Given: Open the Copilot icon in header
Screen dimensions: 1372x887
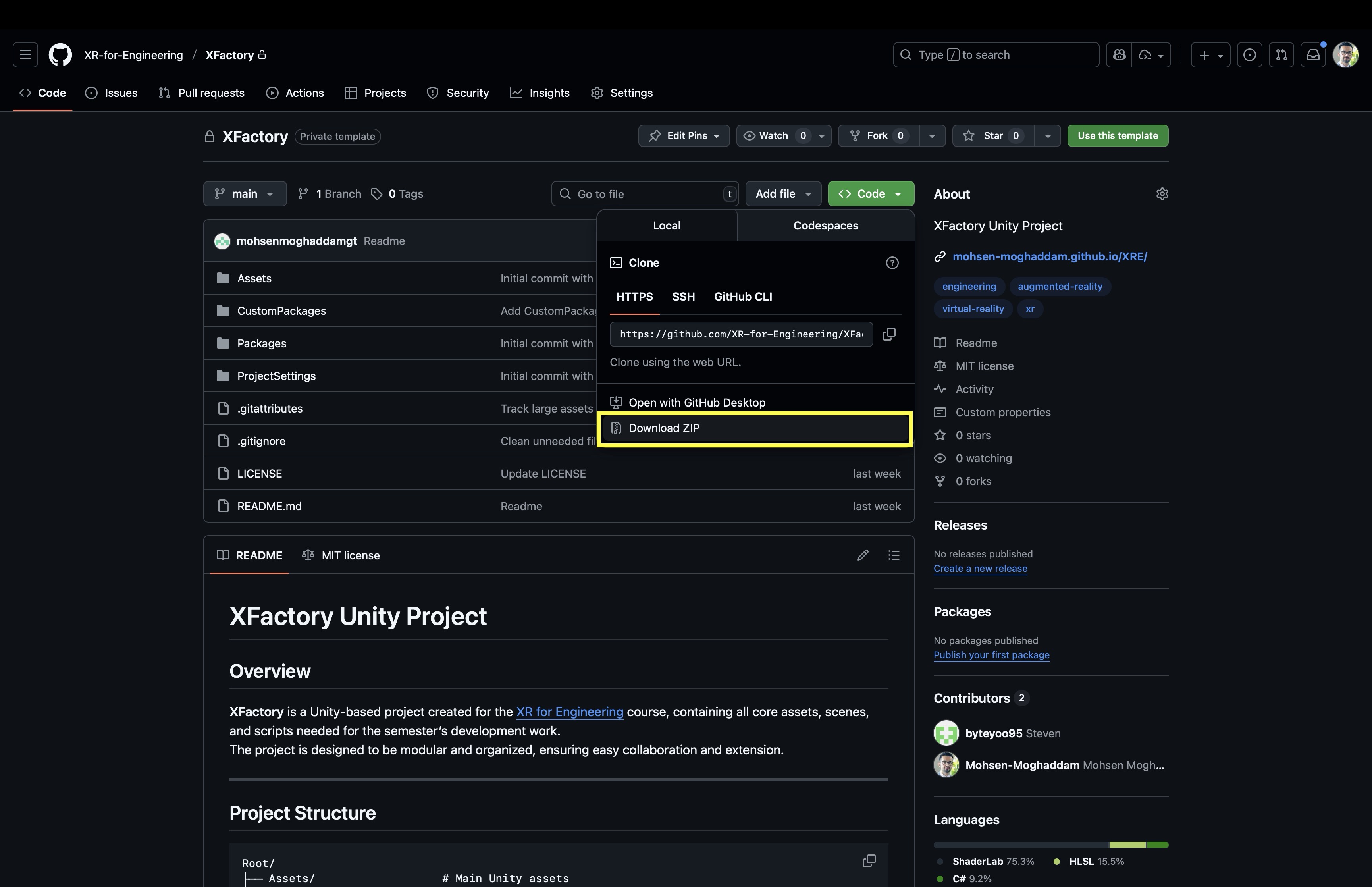Looking at the screenshot, I should click(x=1119, y=55).
